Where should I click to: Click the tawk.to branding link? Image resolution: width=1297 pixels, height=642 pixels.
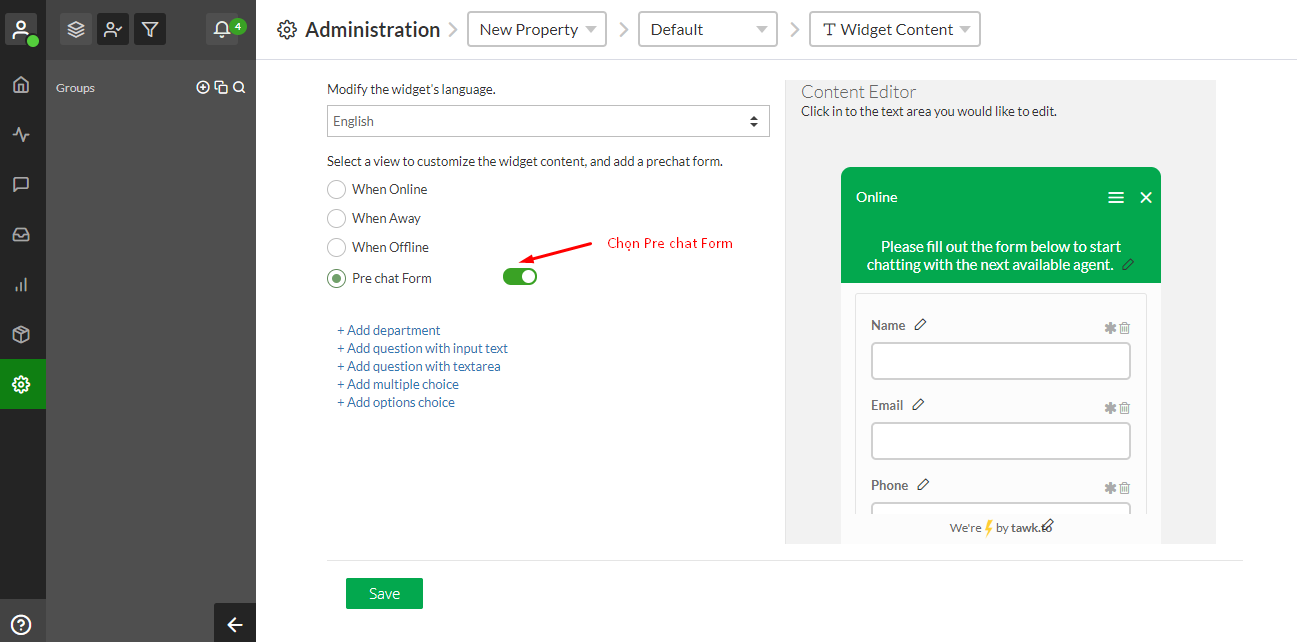click(1031, 527)
